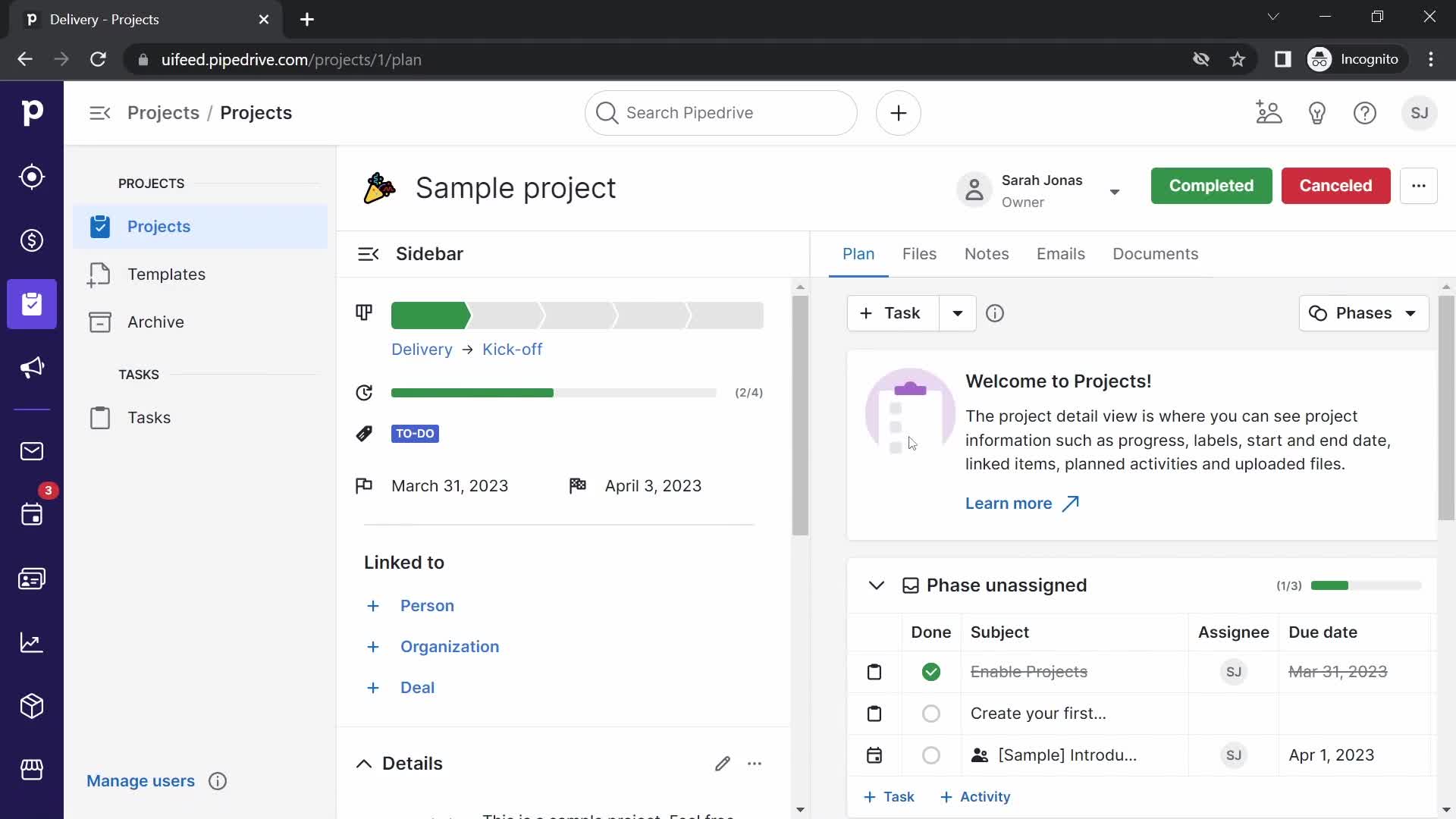
Task: Select the second phase stage segment
Action: (504, 315)
